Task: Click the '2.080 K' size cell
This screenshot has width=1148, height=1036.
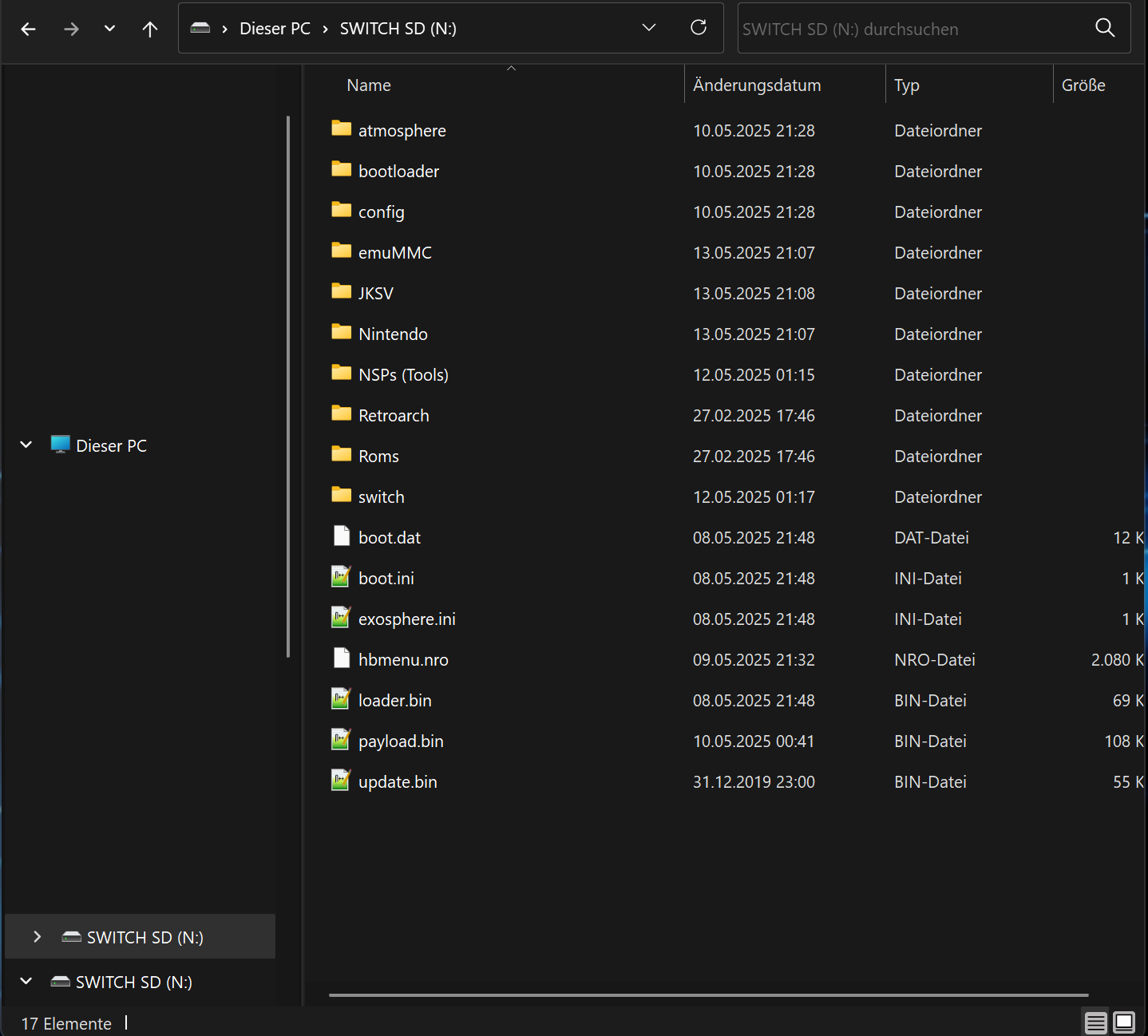Action: click(x=1118, y=660)
